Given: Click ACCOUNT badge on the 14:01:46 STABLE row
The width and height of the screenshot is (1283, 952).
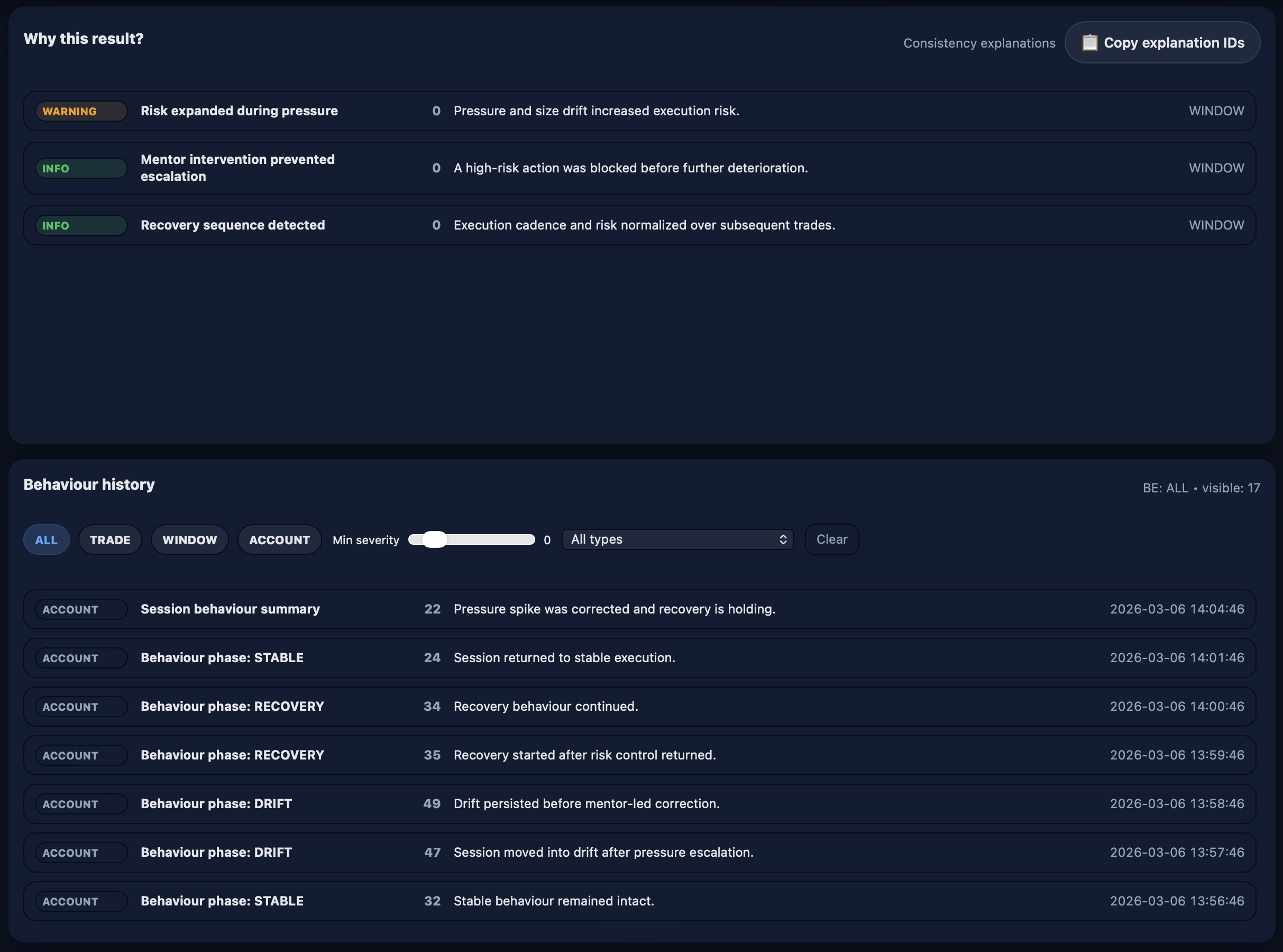Looking at the screenshot, I should coord(81,657).
